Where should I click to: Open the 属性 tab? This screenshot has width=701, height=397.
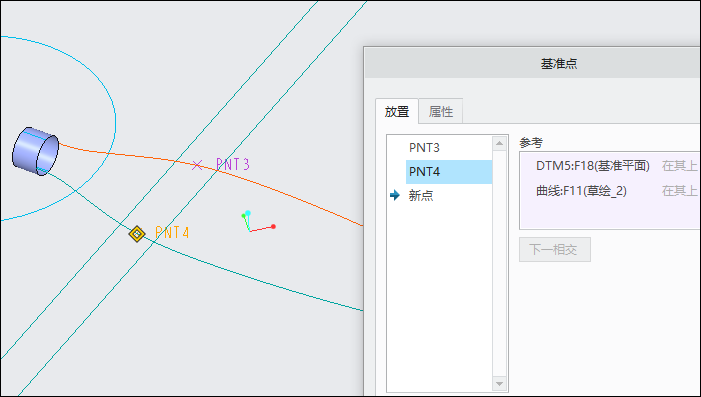tap(441, 111)
